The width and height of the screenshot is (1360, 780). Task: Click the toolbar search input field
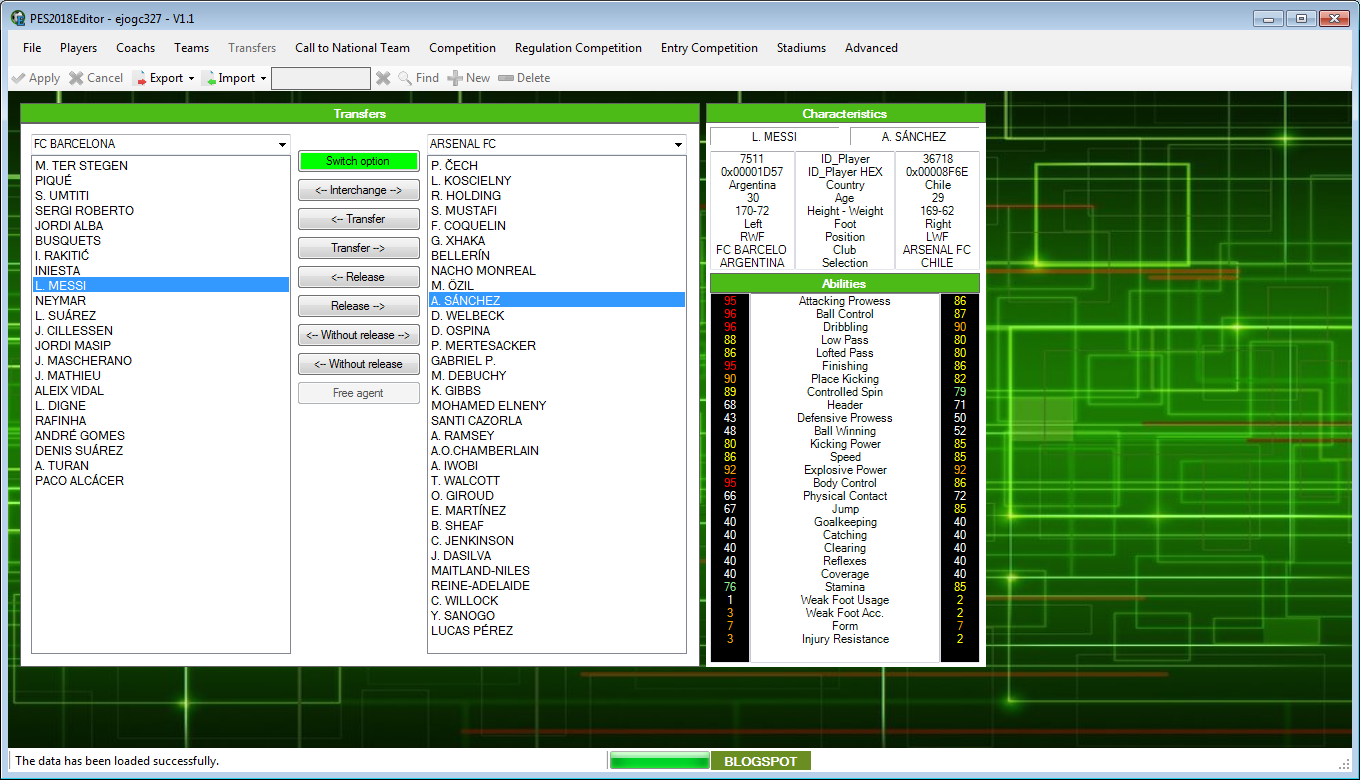point(321,78)
